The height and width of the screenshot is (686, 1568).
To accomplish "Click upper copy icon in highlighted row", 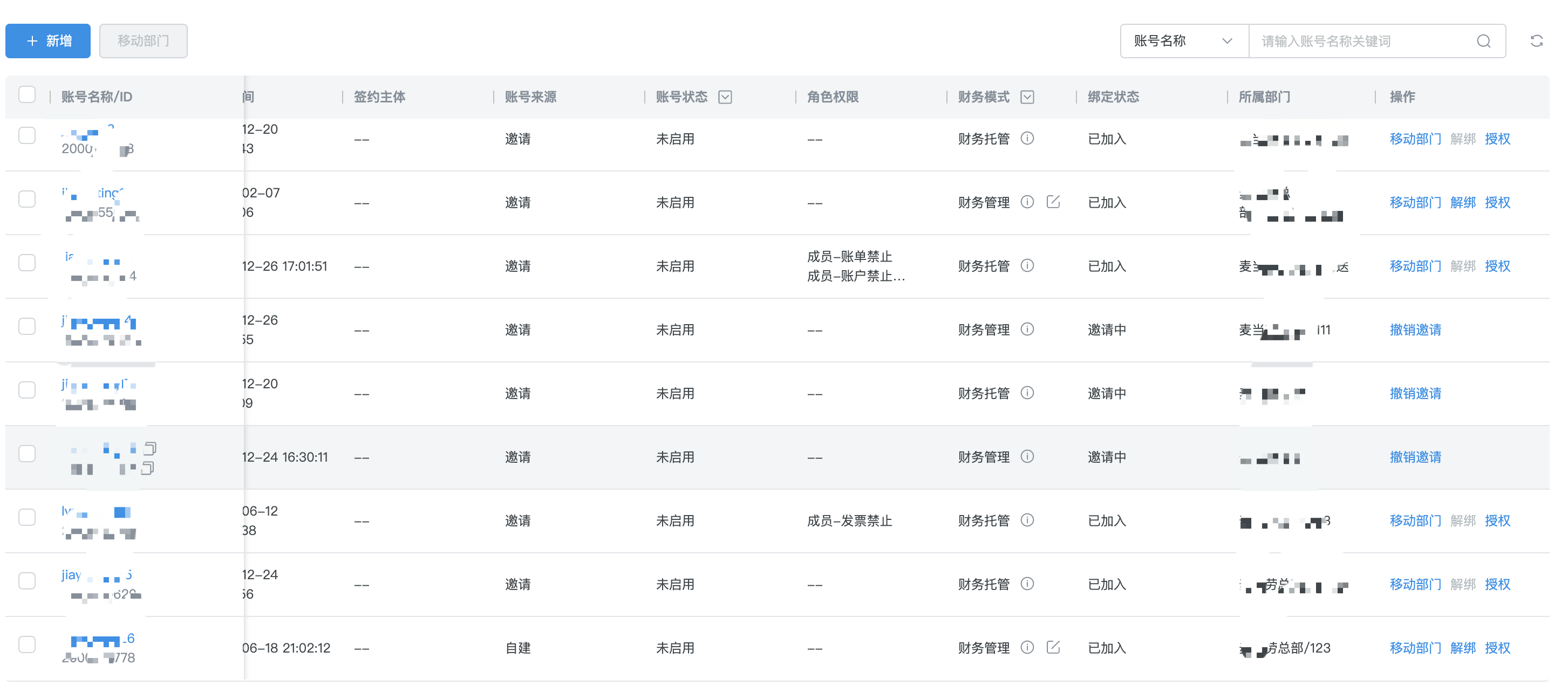I will click(x=150, y=449).
